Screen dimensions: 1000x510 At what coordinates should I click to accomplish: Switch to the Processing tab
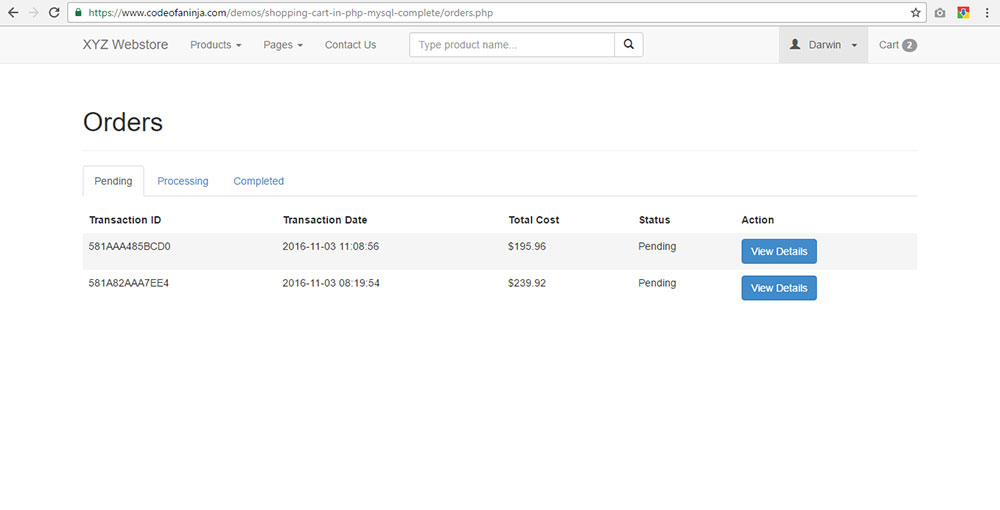click(x=183, y=181)
